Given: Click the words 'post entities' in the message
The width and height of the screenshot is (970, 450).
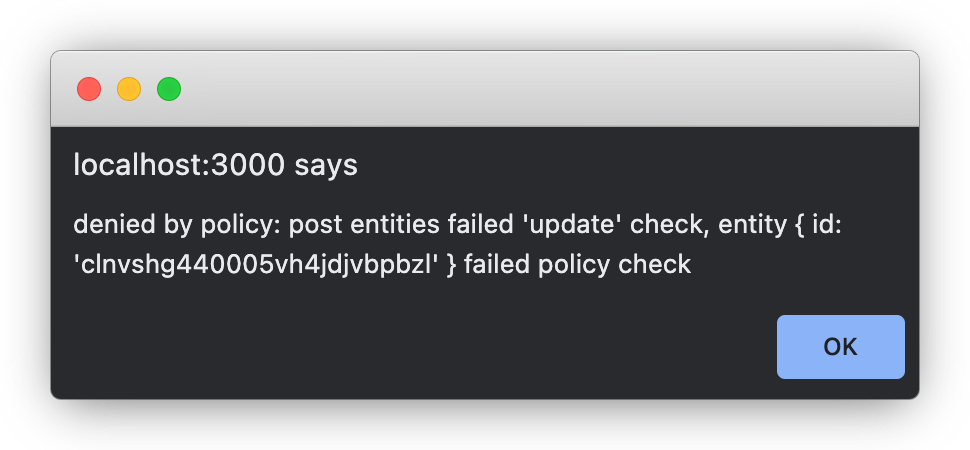Looking at the screenshot, I should coord(364,225).
